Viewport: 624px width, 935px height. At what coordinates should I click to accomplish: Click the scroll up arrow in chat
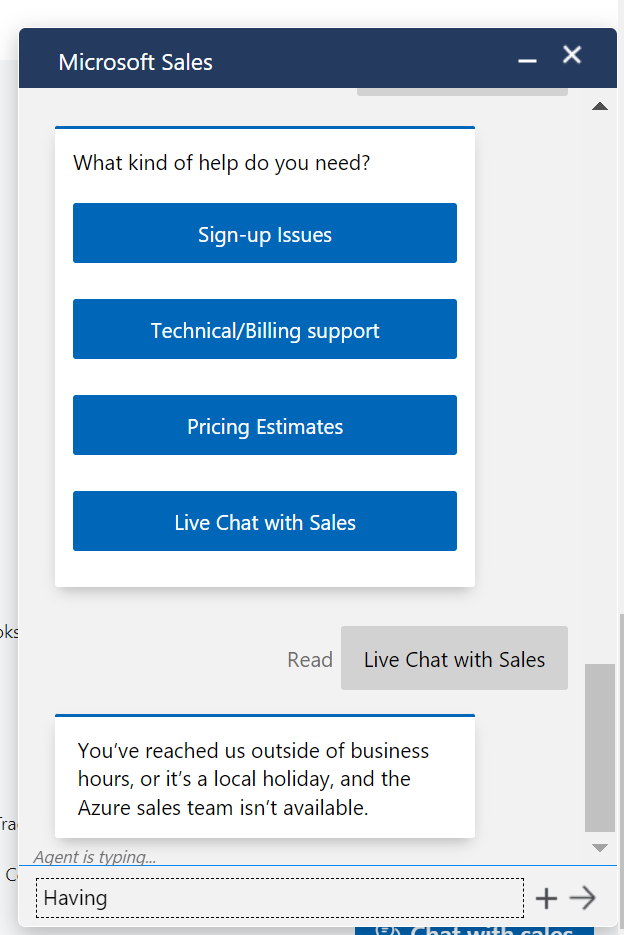[600, 107]
